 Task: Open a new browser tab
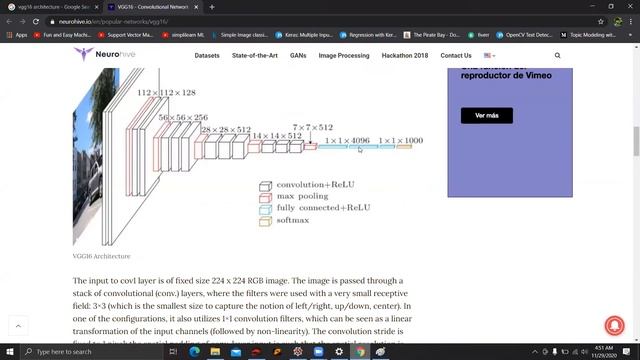coord(212,7)
